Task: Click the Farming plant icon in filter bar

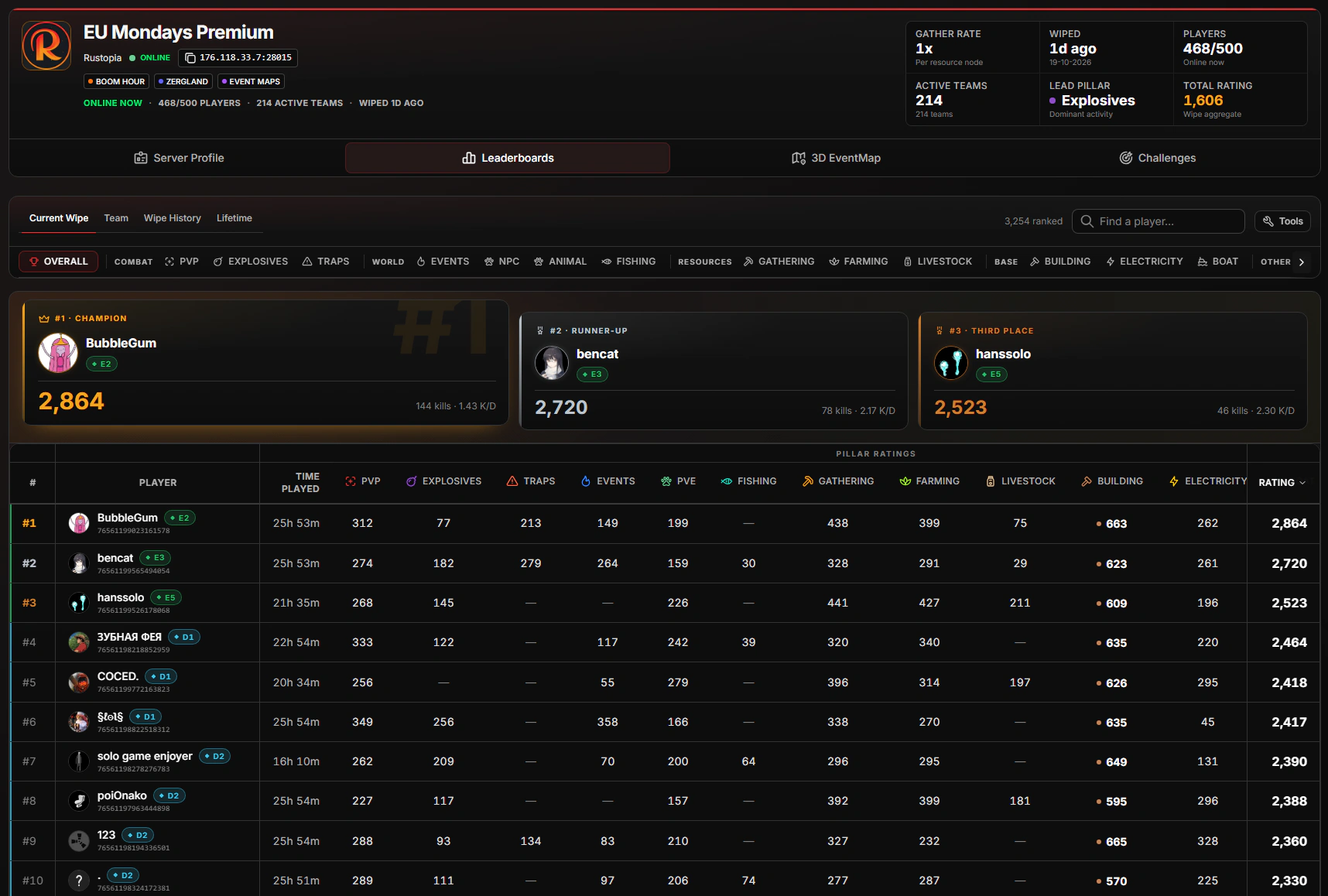Action: point(834,262)
